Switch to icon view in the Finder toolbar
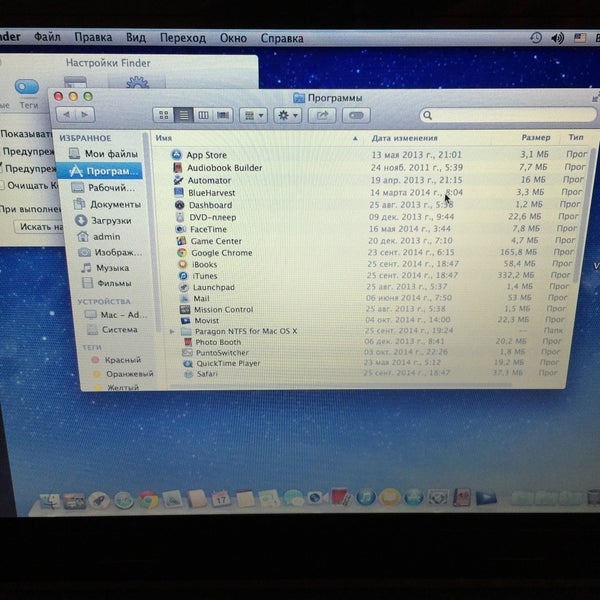 coord(164,115)
